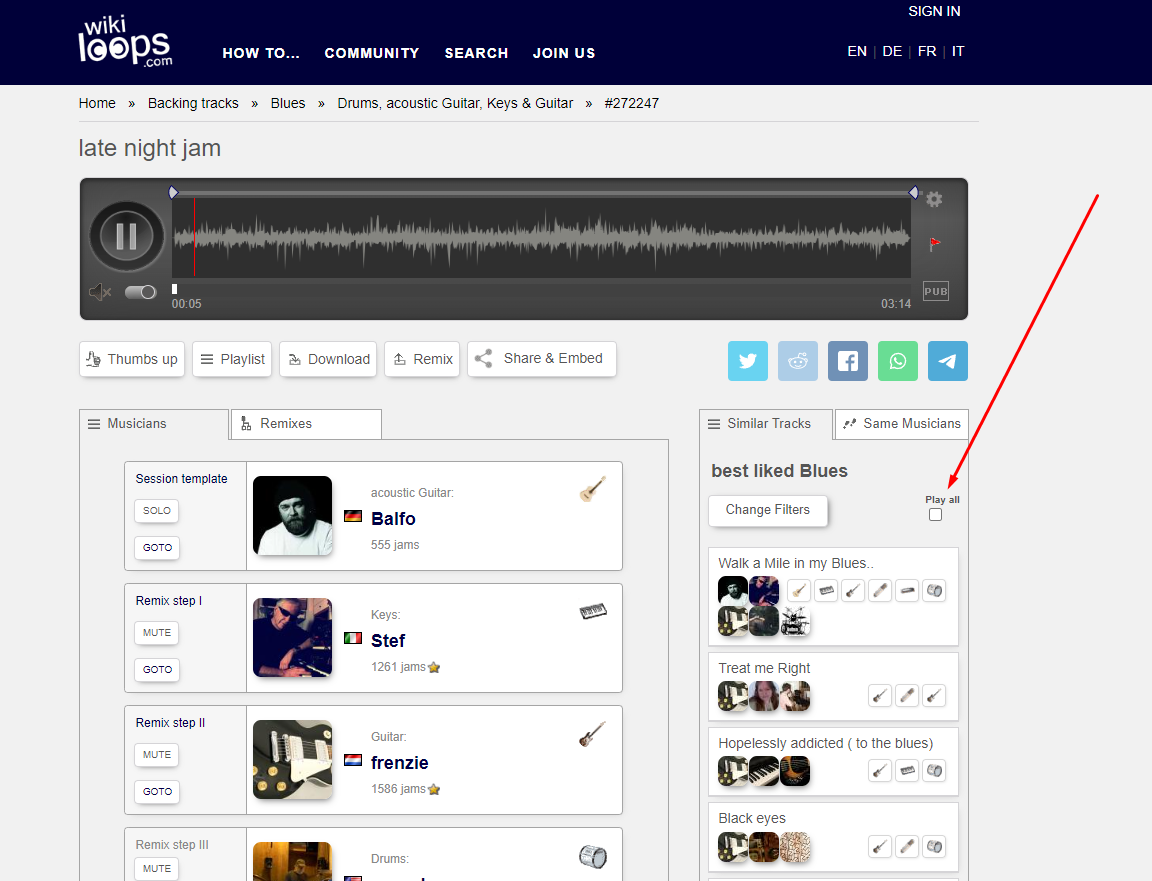The image size is (1152, 881).
Task: Toggle the volume switch in player
Action: [x=140, y=292]
